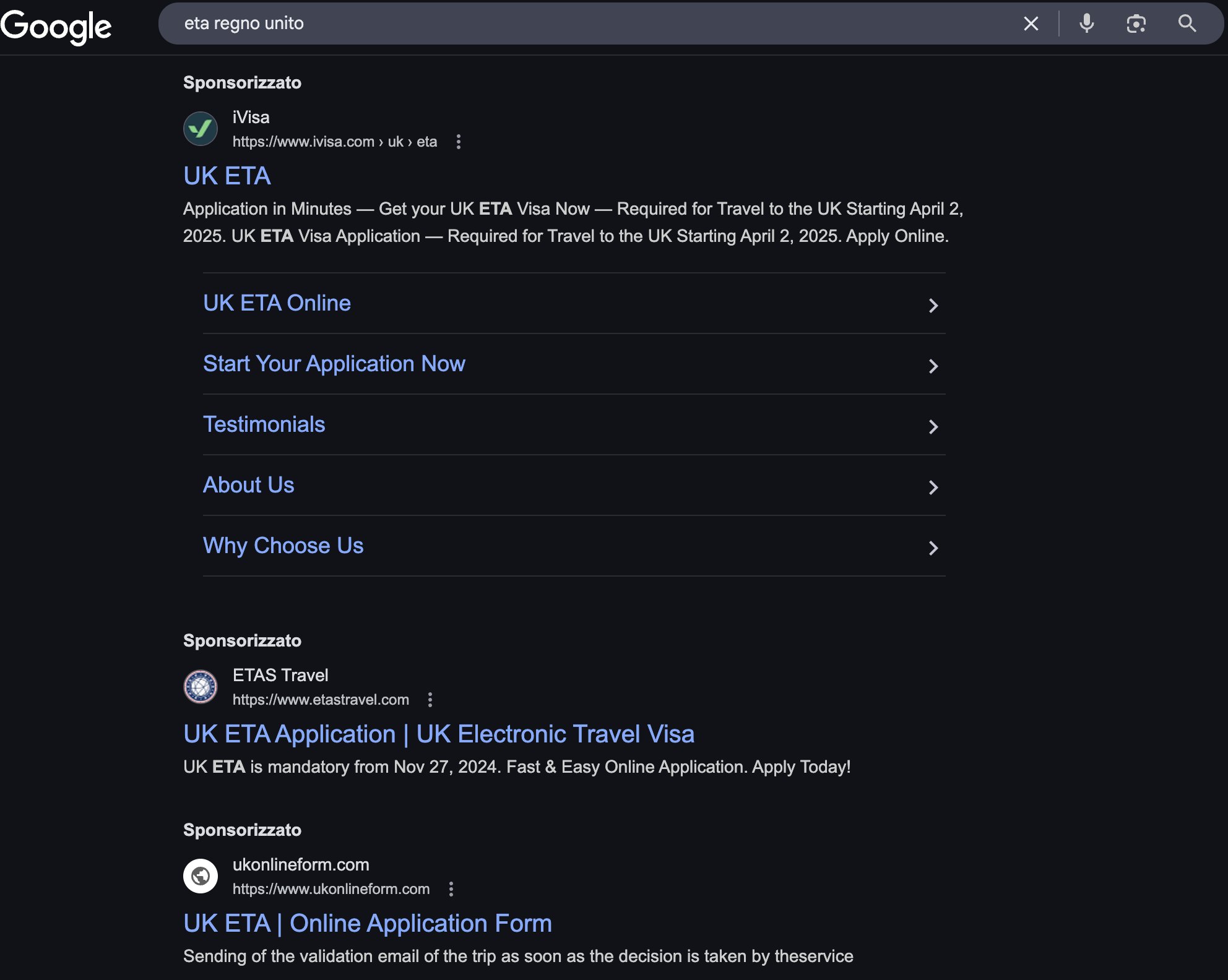Screen dimensions: 1228x980
Task: Open the 'UK ETA' iVisa ad title
Action: point(227,176)
